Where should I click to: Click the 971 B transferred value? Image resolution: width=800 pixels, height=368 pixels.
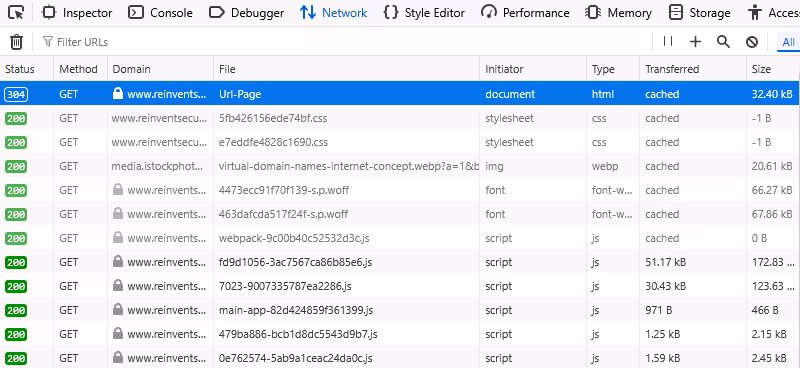(658, 310)
